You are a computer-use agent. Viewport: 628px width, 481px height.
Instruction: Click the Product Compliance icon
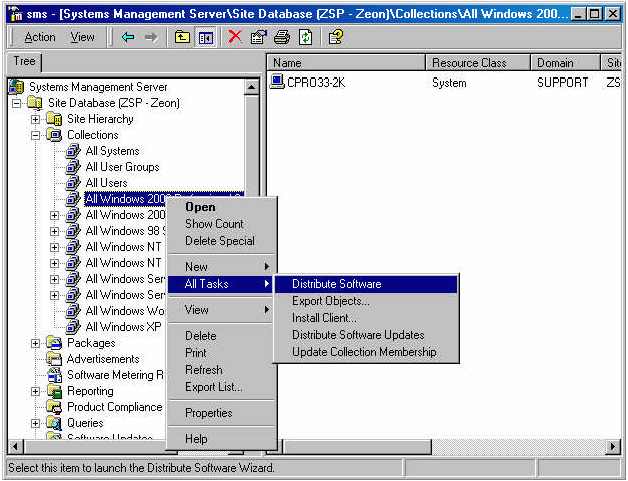[x=54, y=407]
